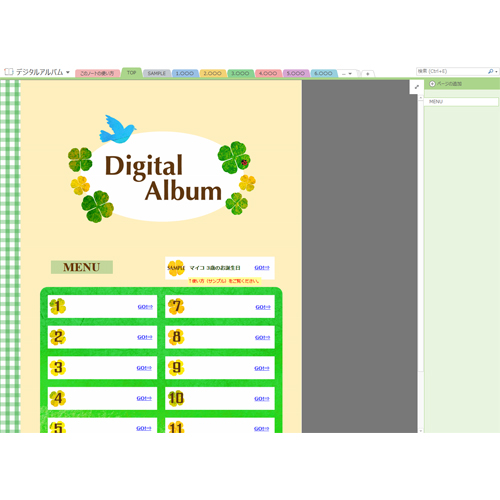Click inside the search input field

452,71
